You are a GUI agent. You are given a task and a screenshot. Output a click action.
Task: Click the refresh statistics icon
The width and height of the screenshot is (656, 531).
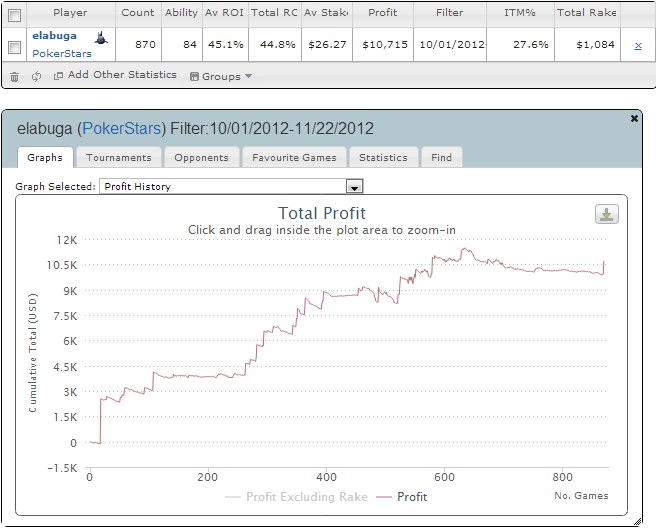click(36, 76)
